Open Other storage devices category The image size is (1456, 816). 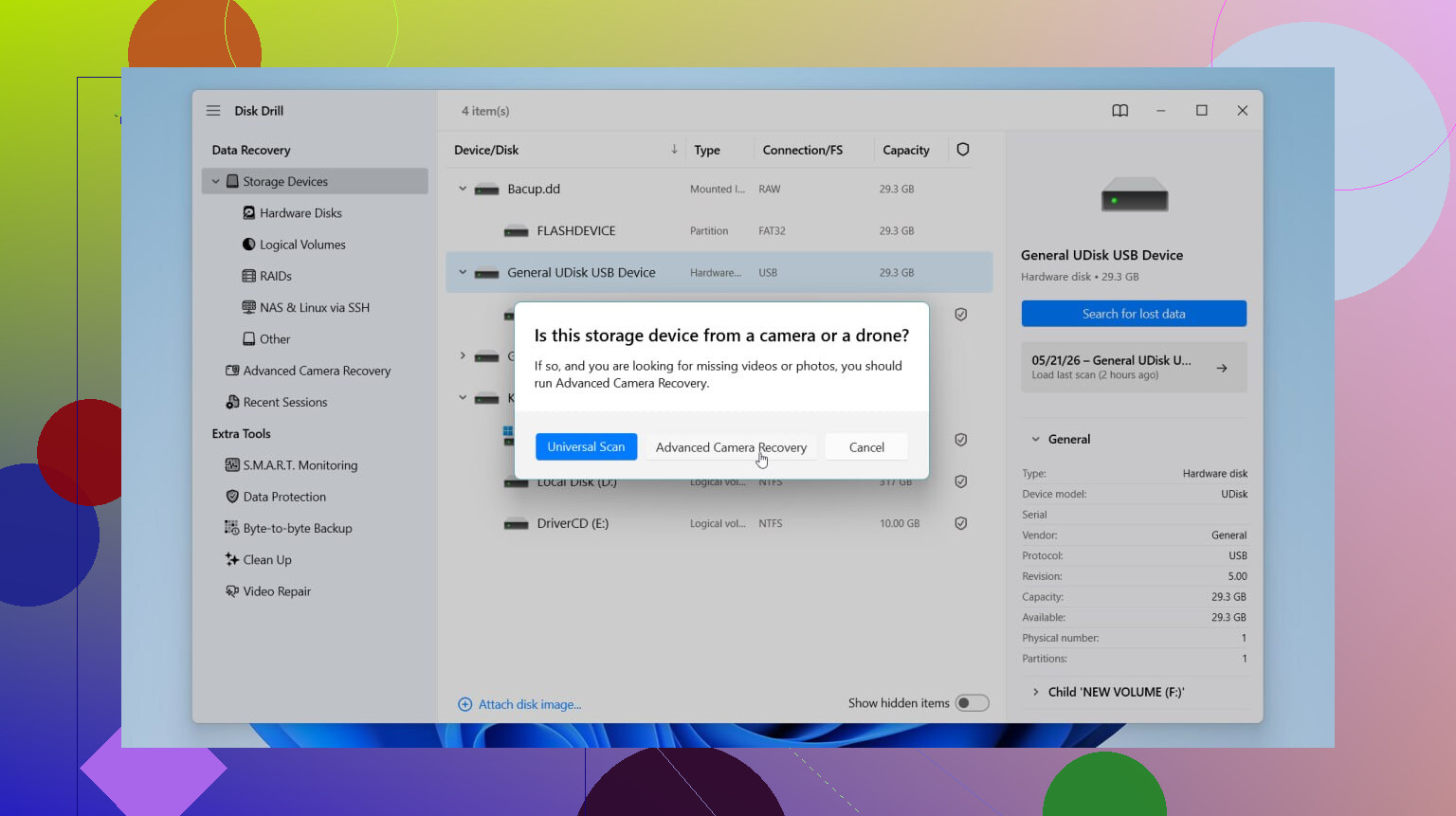pos(275,339)
